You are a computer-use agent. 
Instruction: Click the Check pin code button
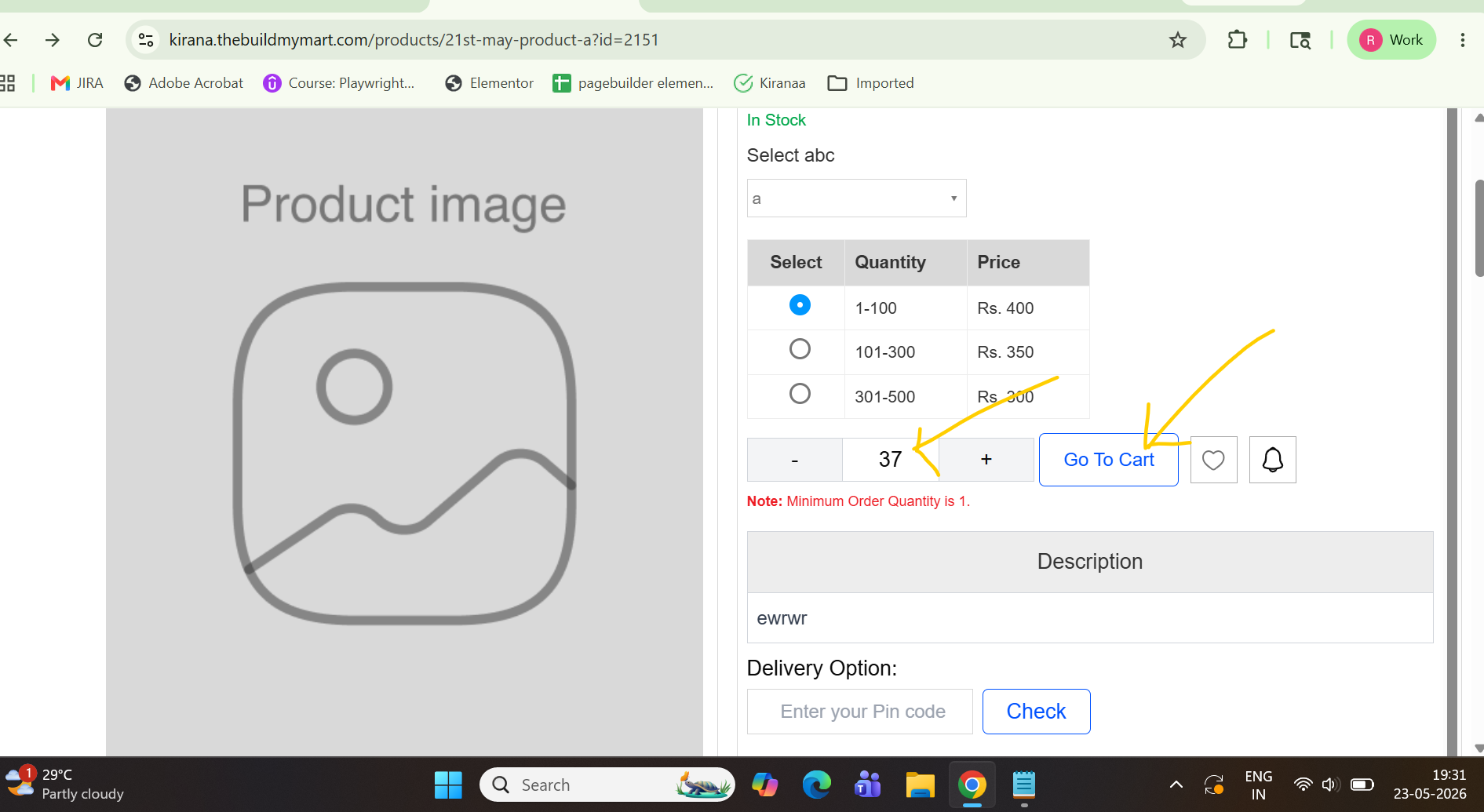coord(1037,712)
